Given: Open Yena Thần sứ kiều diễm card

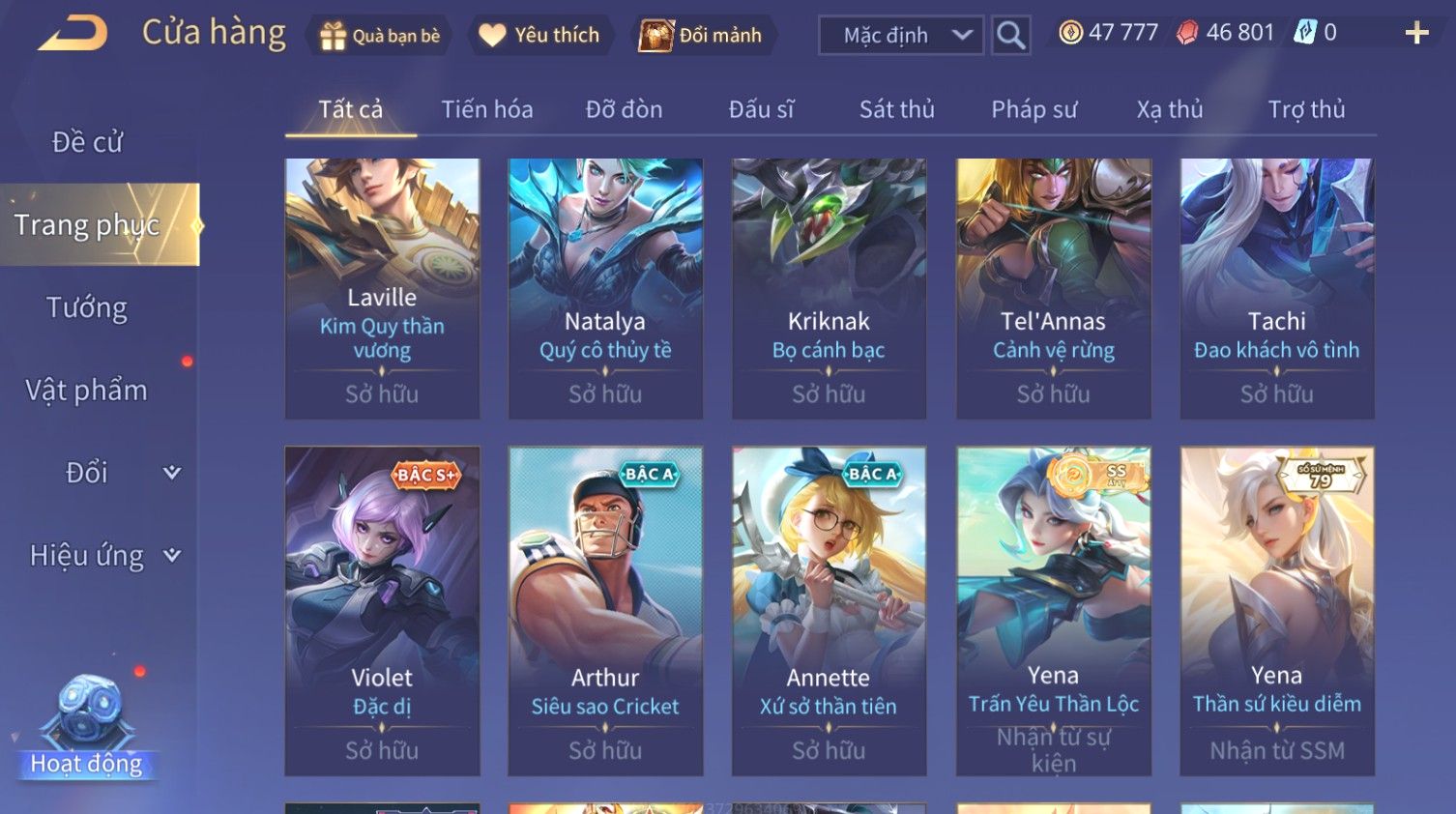Looking at the screenshot, I should click(1277, 611).
